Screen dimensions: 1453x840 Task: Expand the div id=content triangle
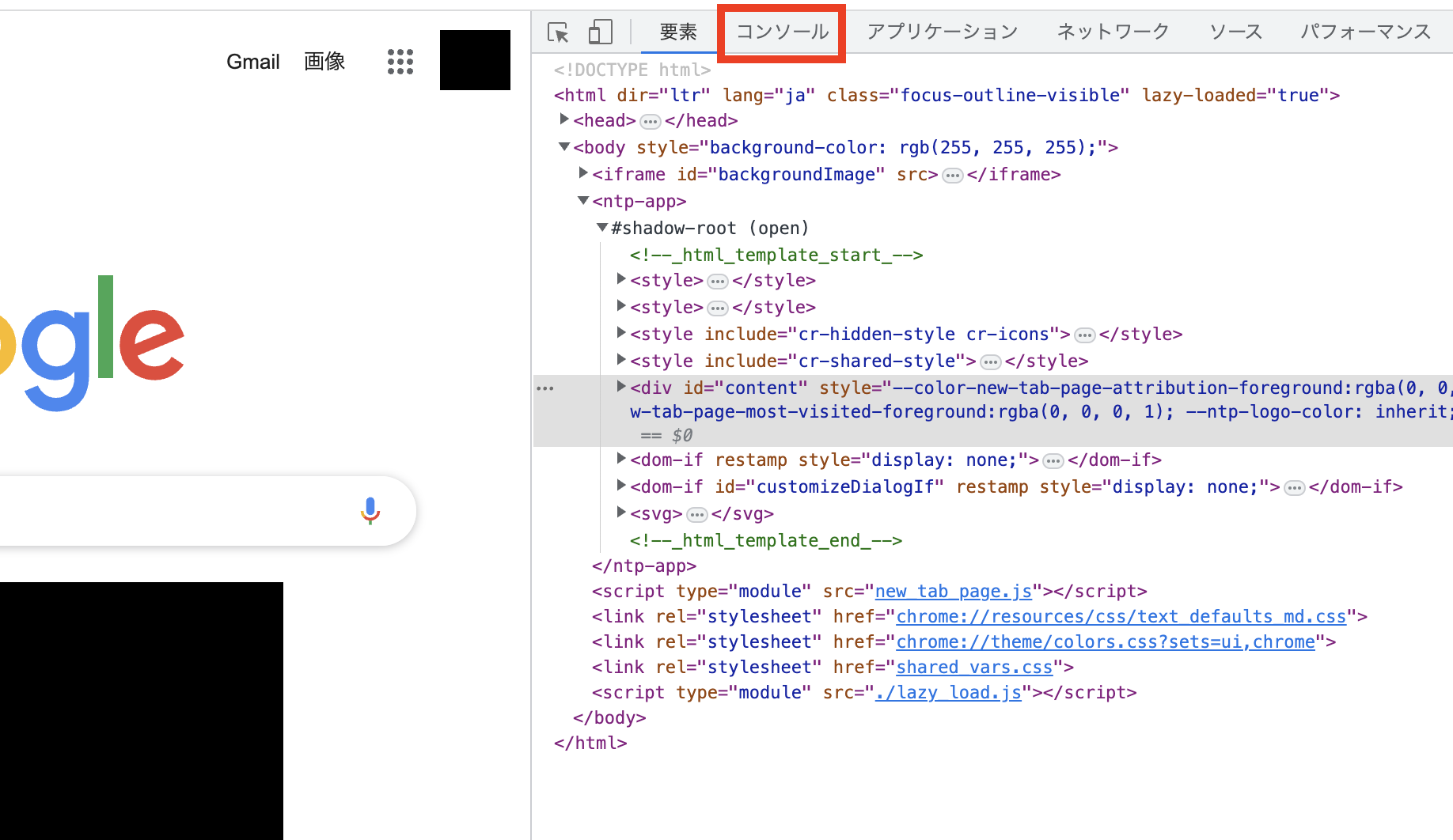pyautogui.click(x=621, y=387)
